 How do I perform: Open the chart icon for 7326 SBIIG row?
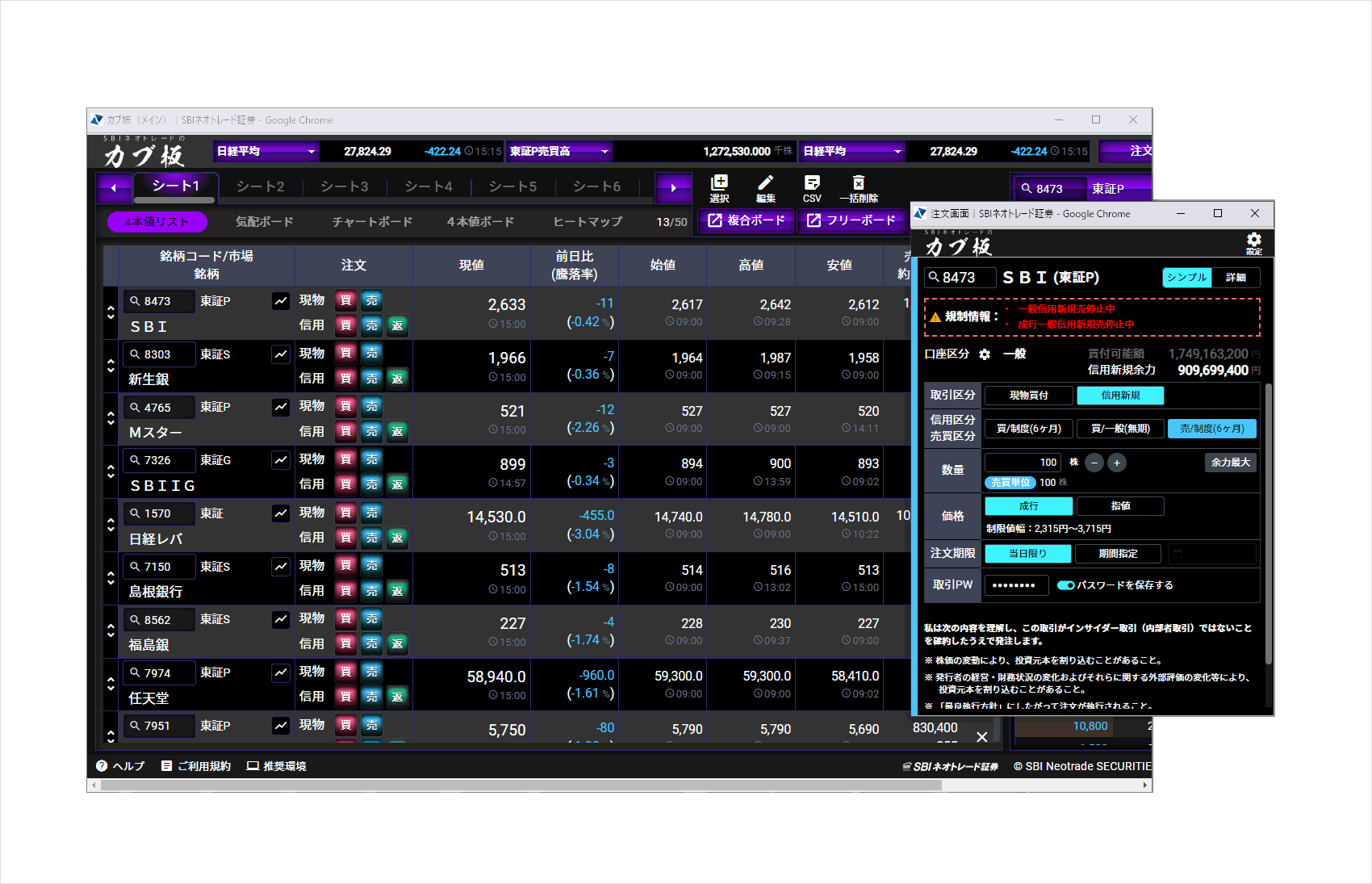pos(281,460)
